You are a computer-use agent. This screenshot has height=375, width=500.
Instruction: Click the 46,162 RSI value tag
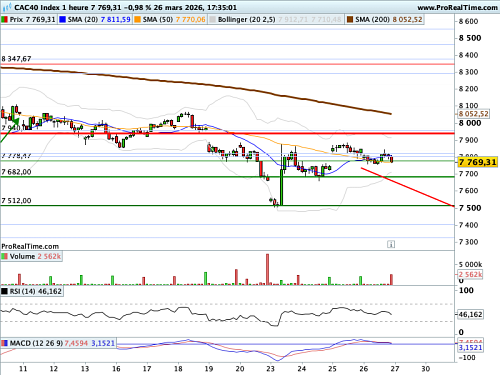coord(470,314)
